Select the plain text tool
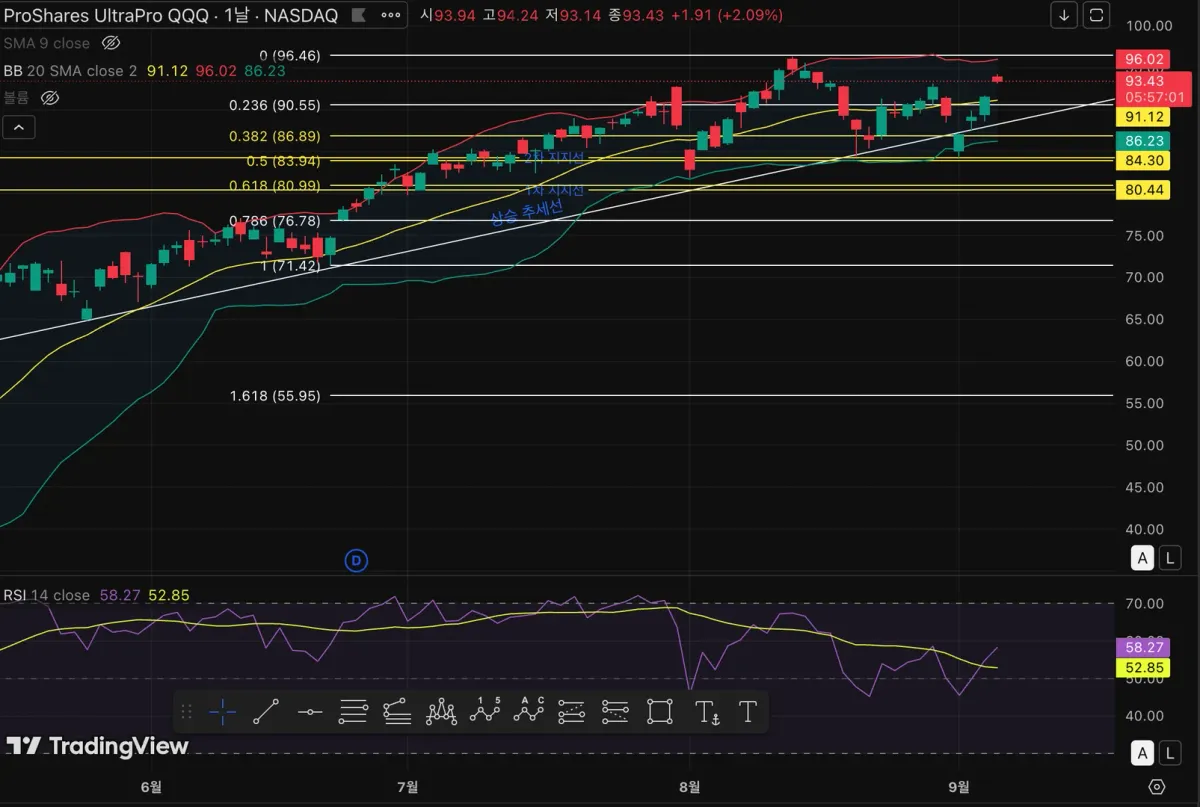The image size is (1200, 807). [x=747, y=712]
